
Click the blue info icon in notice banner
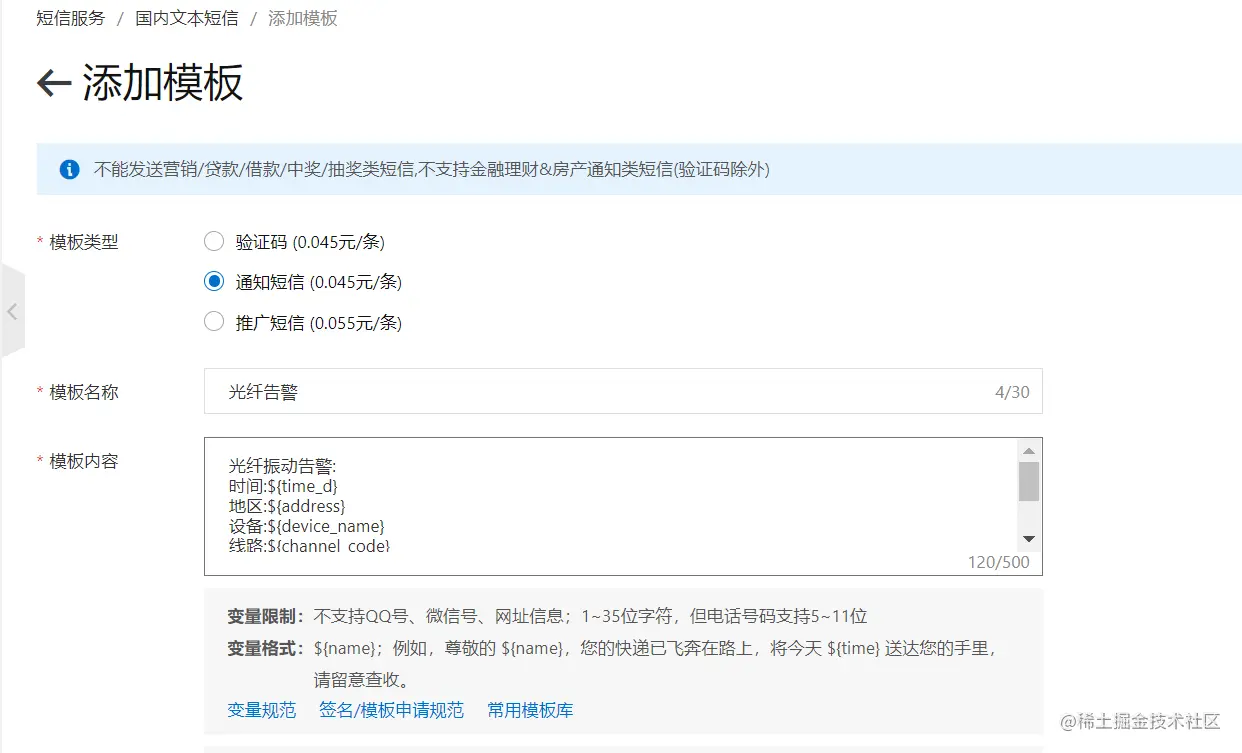[69, 169]
